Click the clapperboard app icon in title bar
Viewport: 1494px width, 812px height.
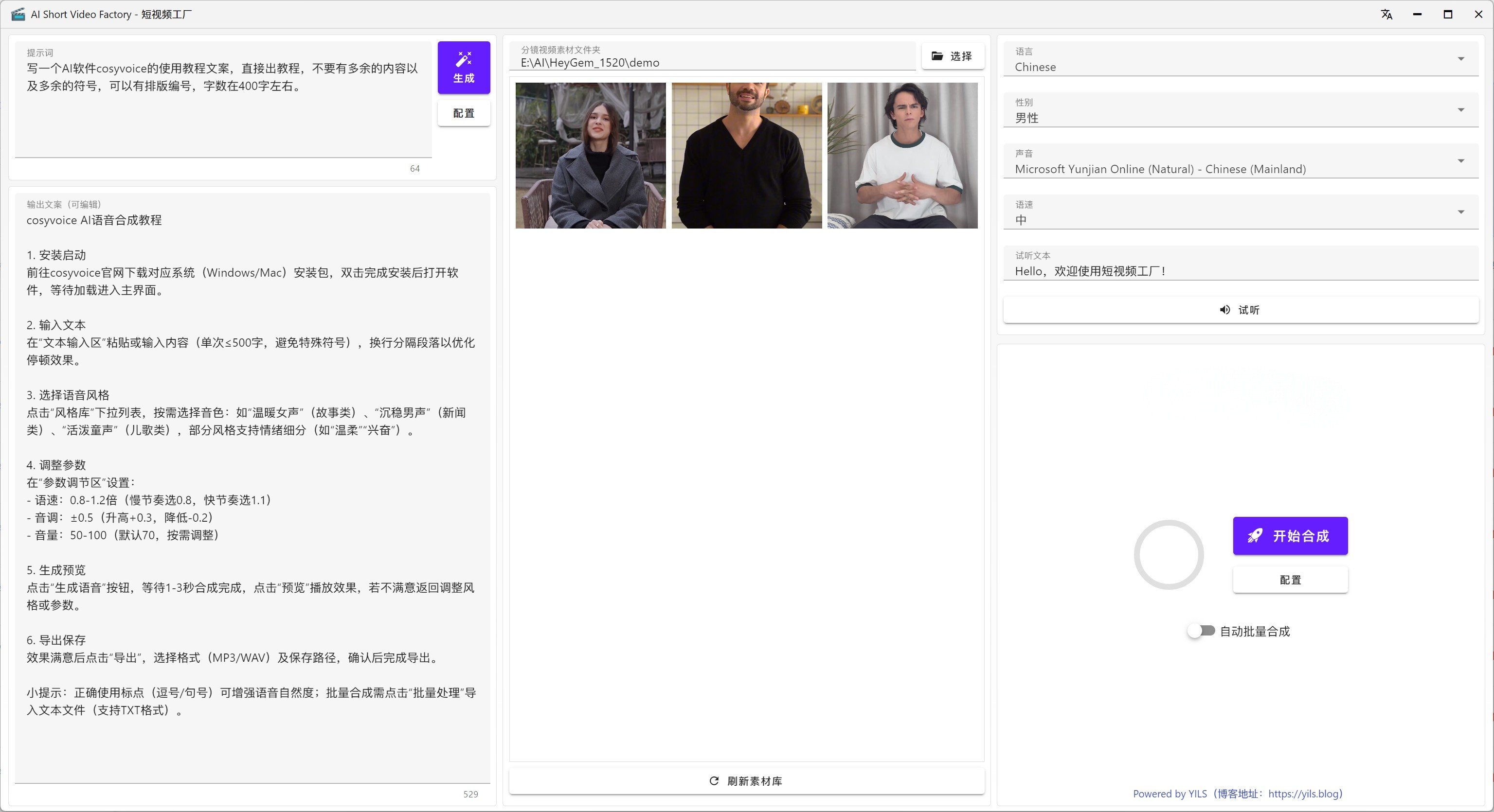coord(18,14)
